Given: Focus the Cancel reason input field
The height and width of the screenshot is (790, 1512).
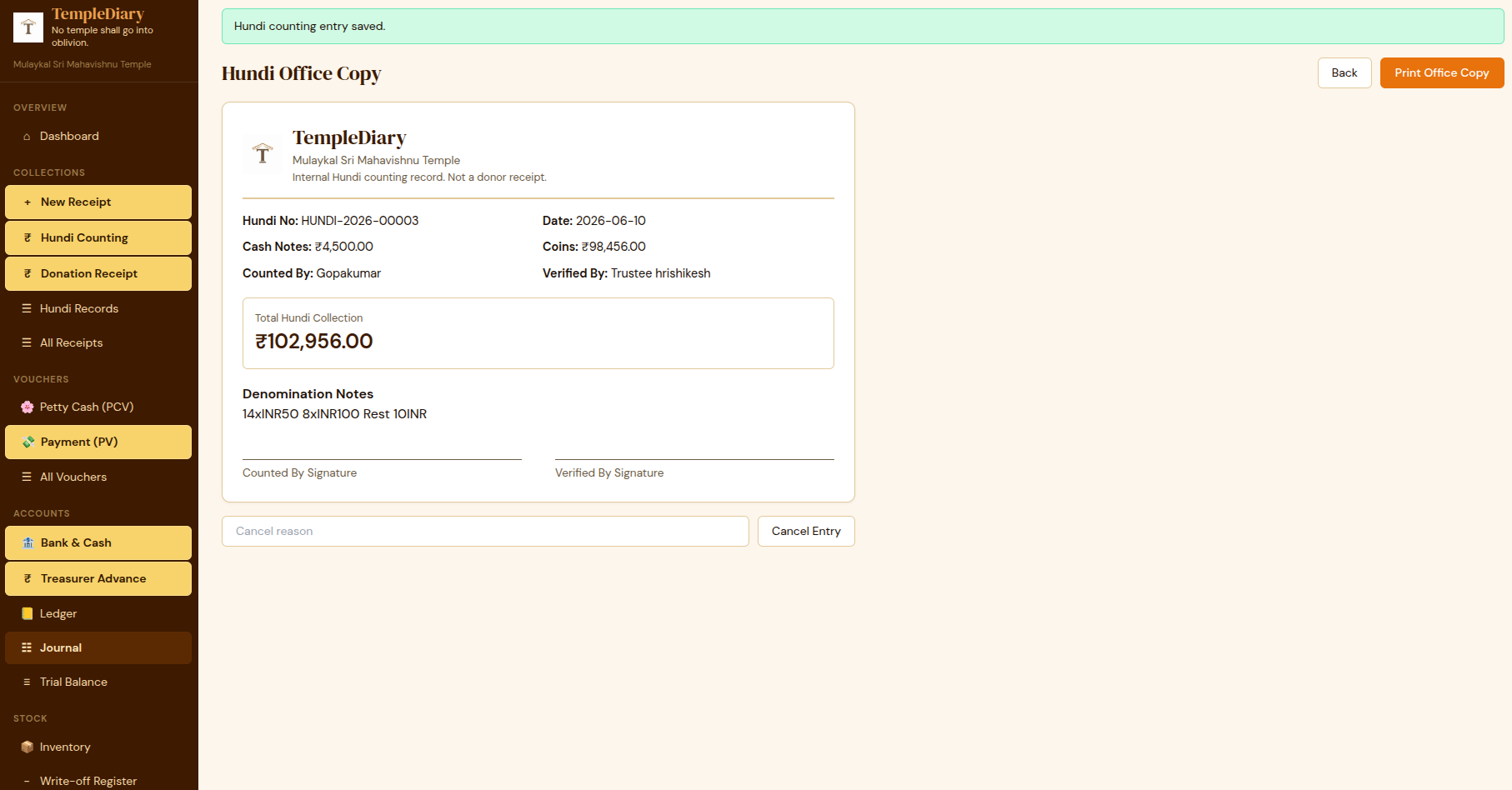Looking at the screenshot, I should tap(485, 532).
